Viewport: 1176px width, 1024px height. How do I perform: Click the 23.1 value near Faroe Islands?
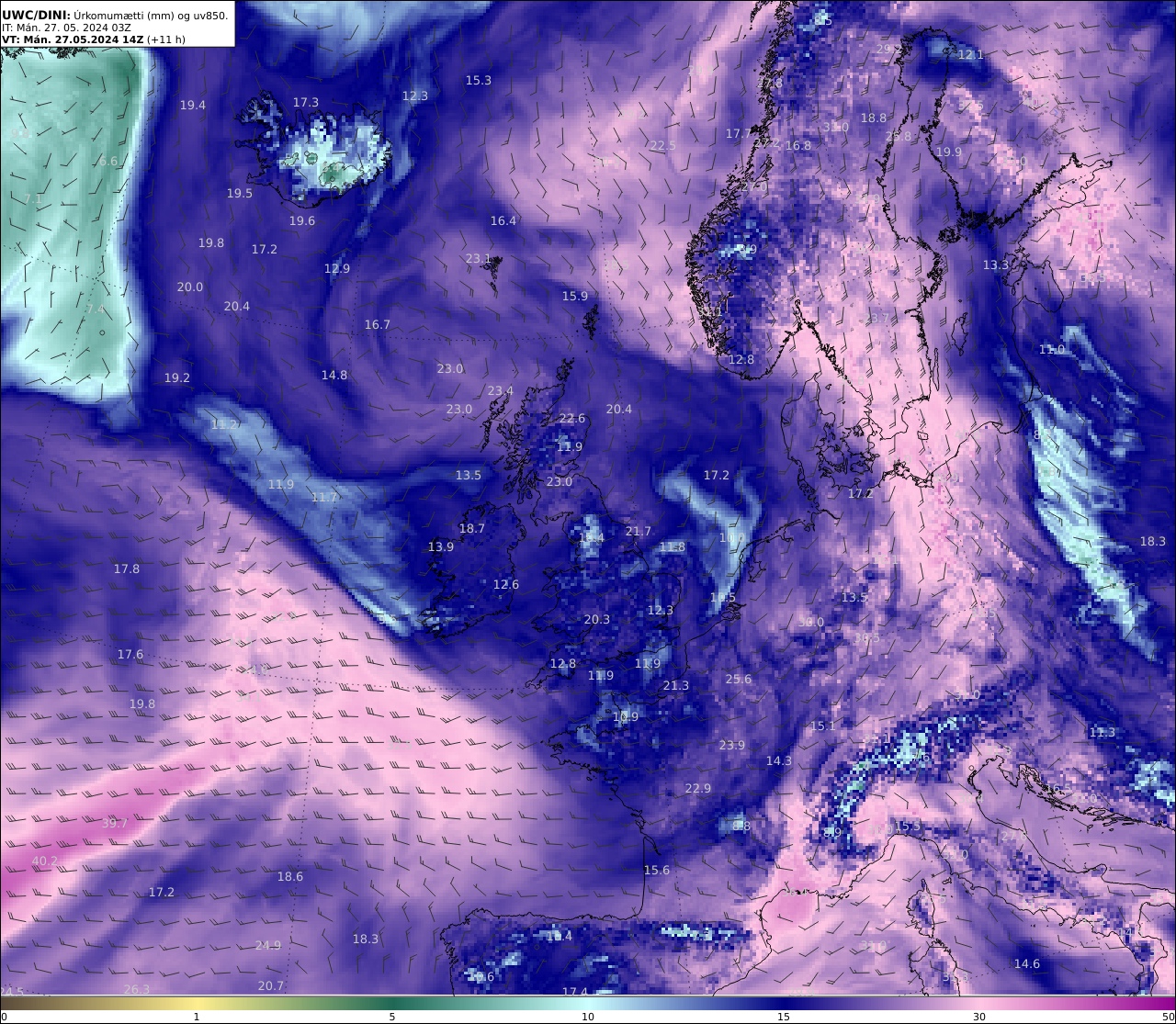[479, 259]
